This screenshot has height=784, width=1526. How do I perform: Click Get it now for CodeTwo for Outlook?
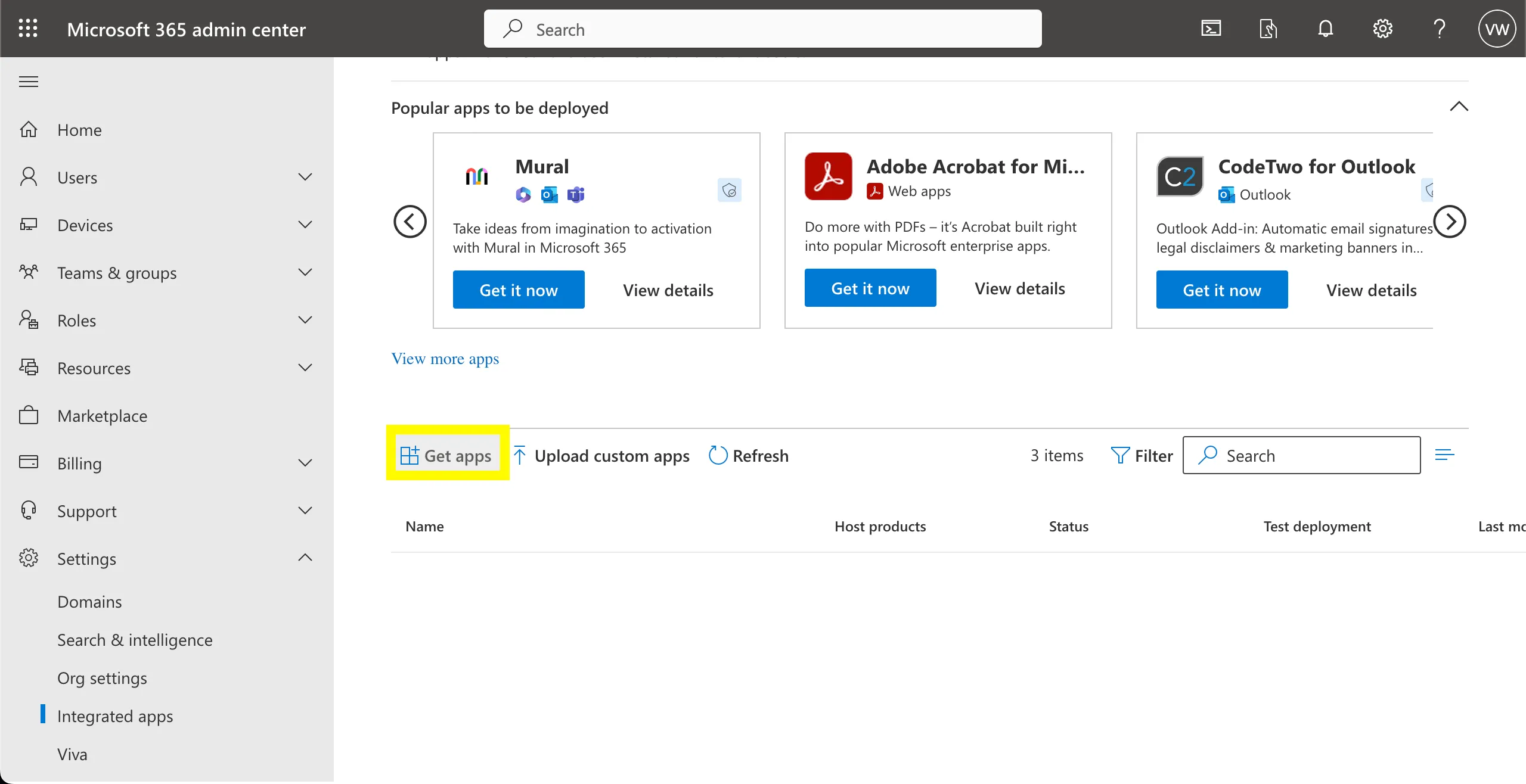[x=1222, y=290]
